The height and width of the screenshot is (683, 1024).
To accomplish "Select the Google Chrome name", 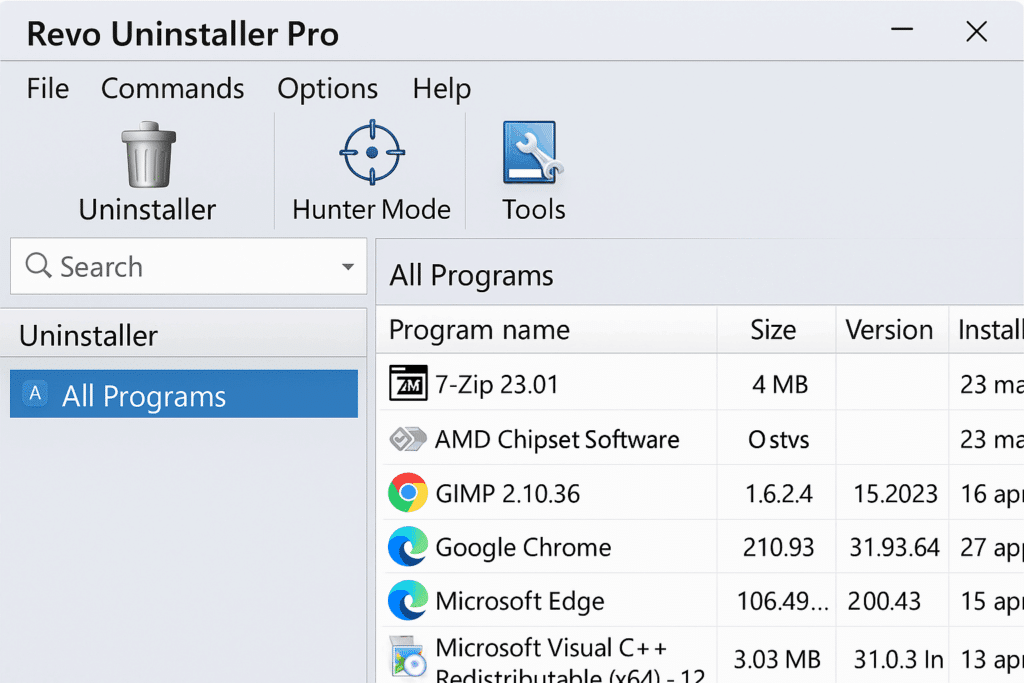I will (523, 547).
